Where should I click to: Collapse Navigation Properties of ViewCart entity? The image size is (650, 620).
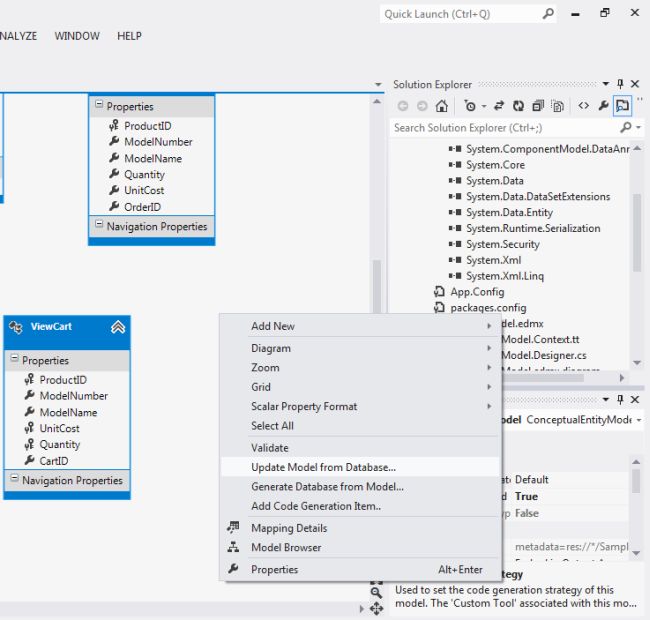coord(14,478)
